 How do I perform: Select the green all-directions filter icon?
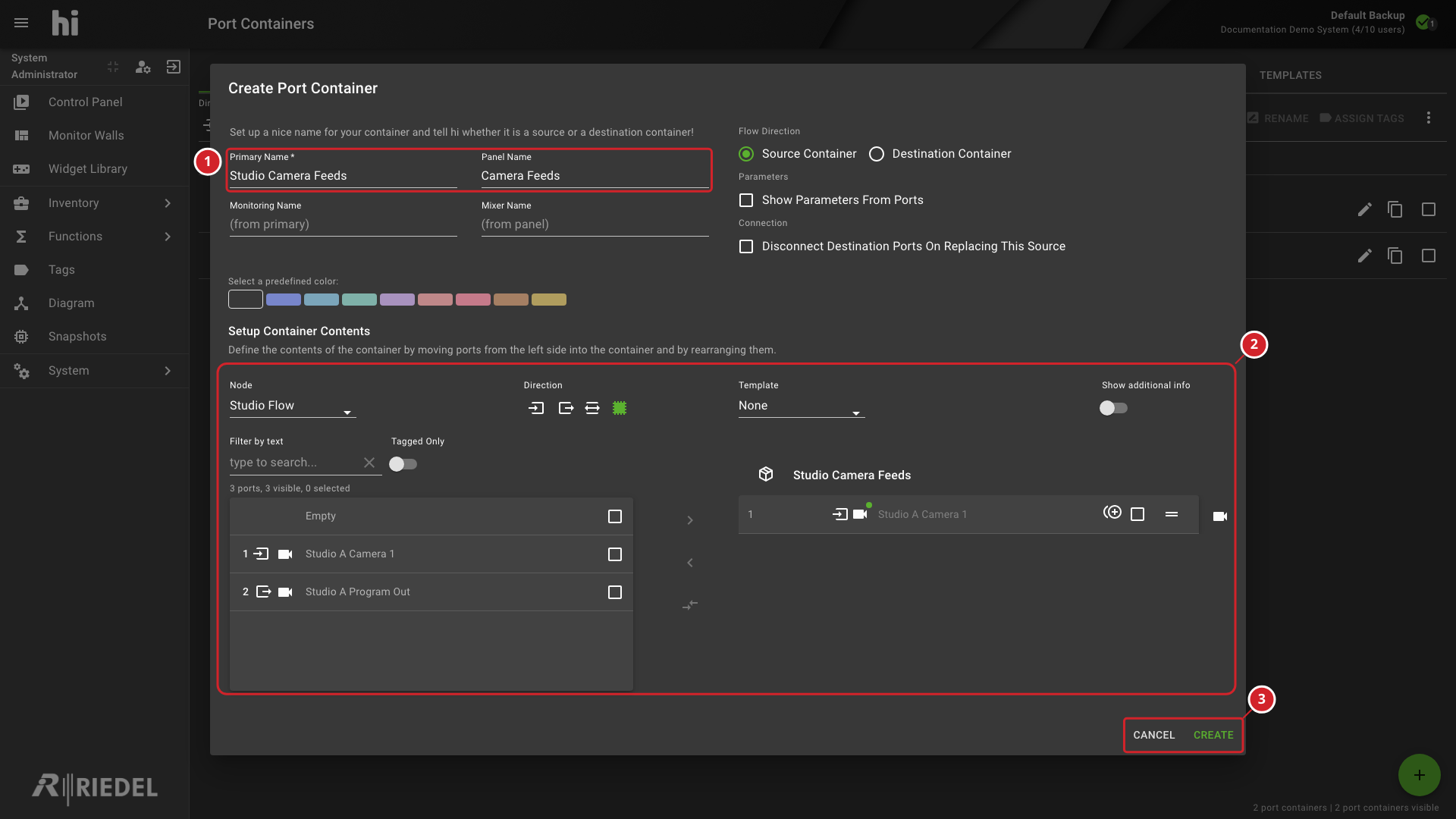click(620, 408)
